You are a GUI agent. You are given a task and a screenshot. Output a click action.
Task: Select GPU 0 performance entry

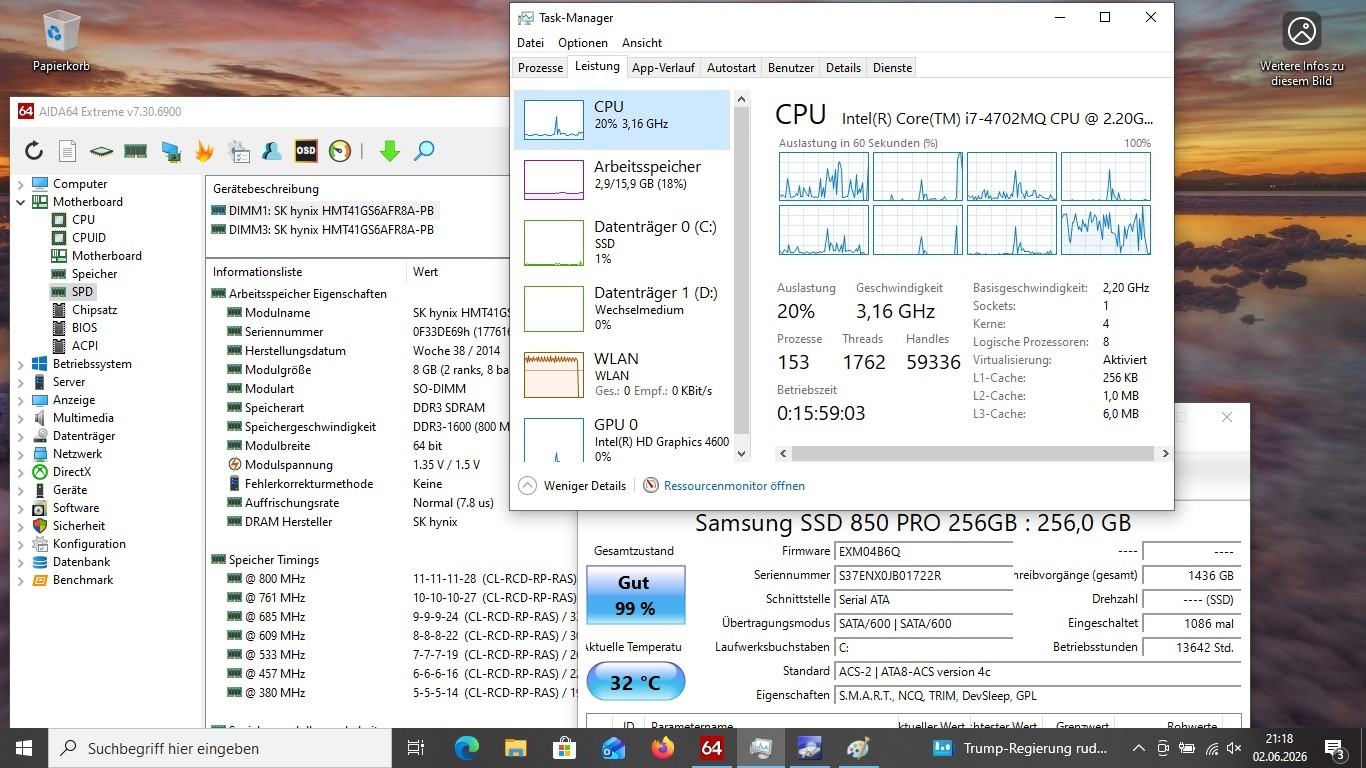pos(623,440)
